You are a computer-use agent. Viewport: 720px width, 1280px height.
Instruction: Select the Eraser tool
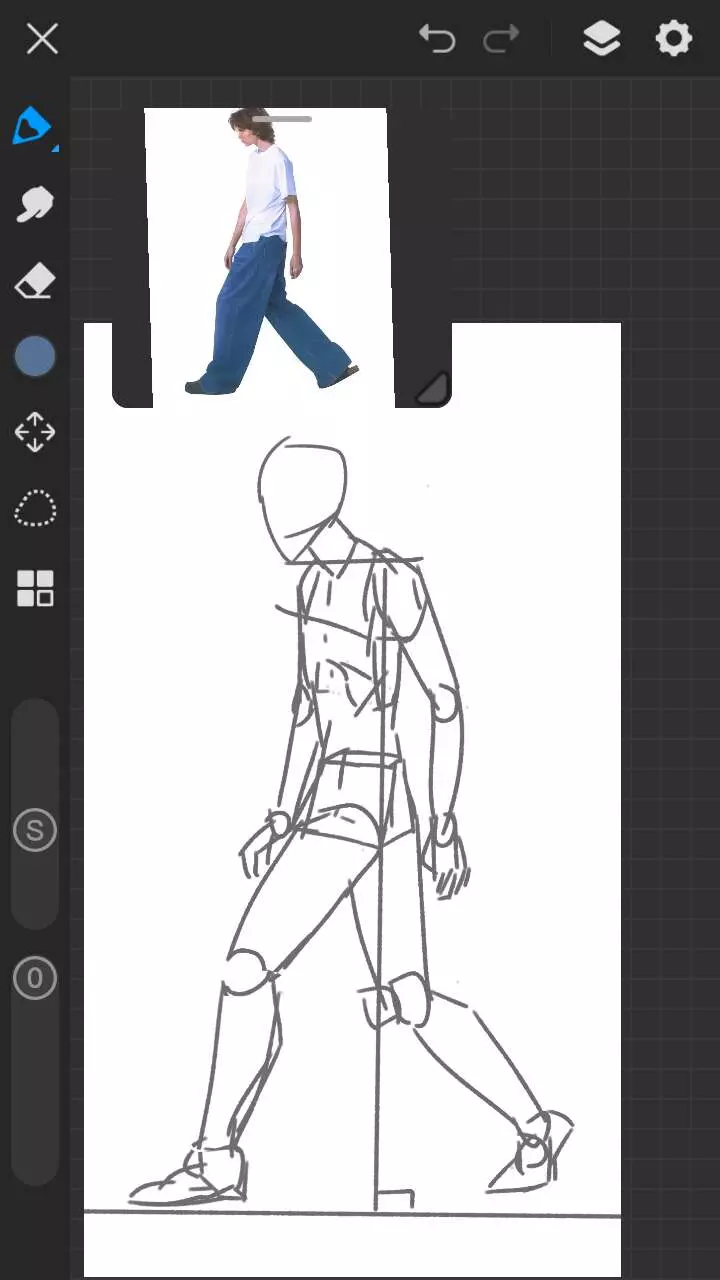[34, 282]
